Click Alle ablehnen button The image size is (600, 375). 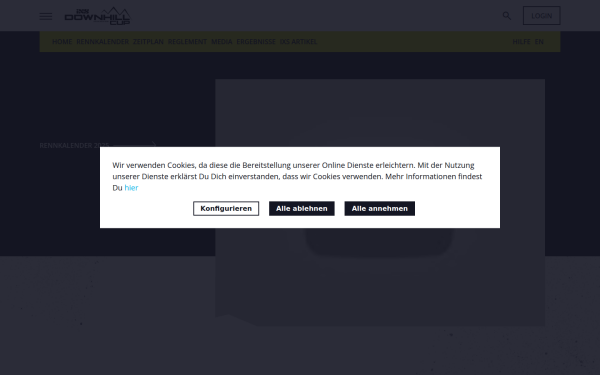click(302, 209)
